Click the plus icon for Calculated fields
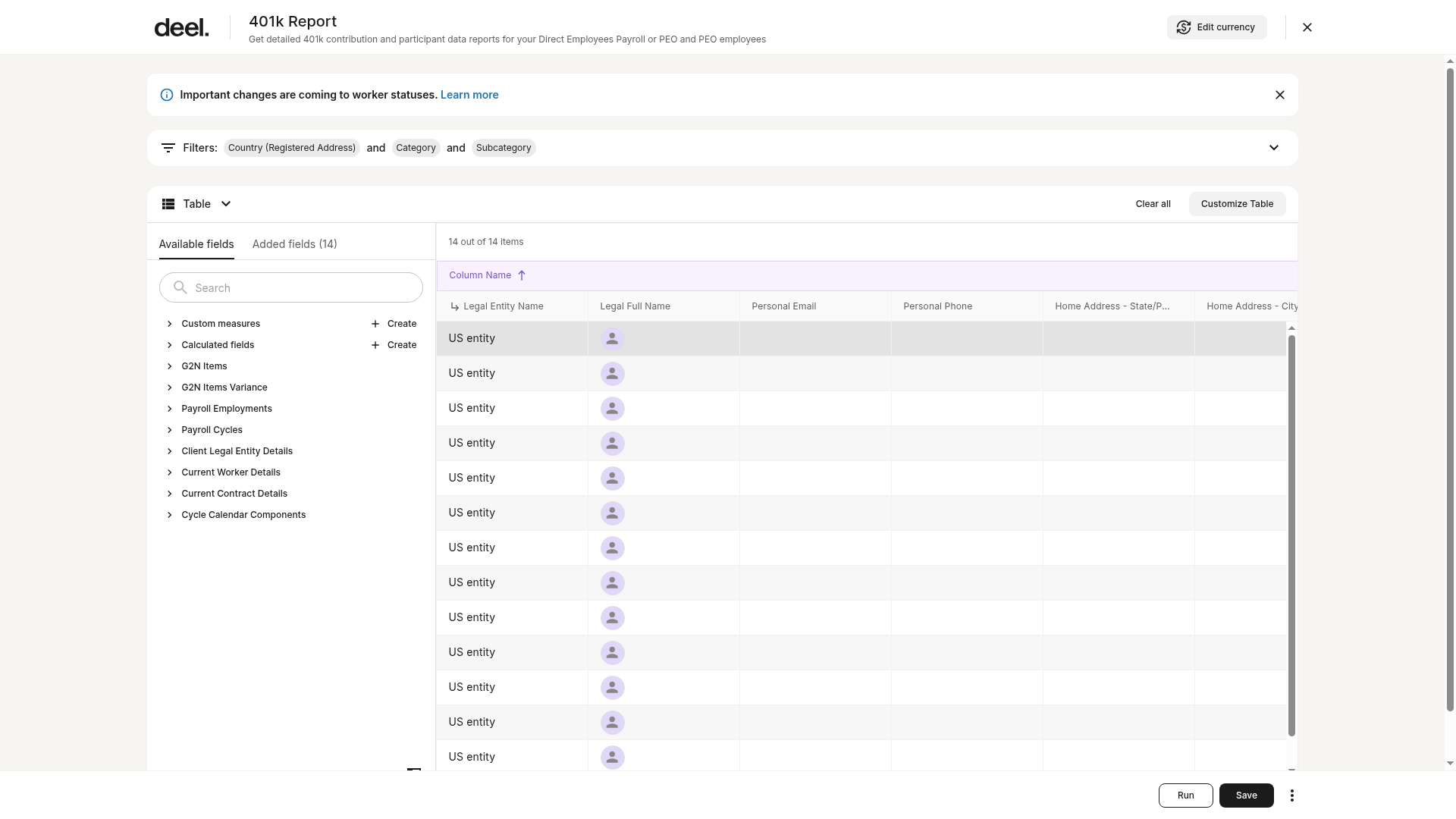The height and width of the screenshot is (819, 1456). coord(375,345)
